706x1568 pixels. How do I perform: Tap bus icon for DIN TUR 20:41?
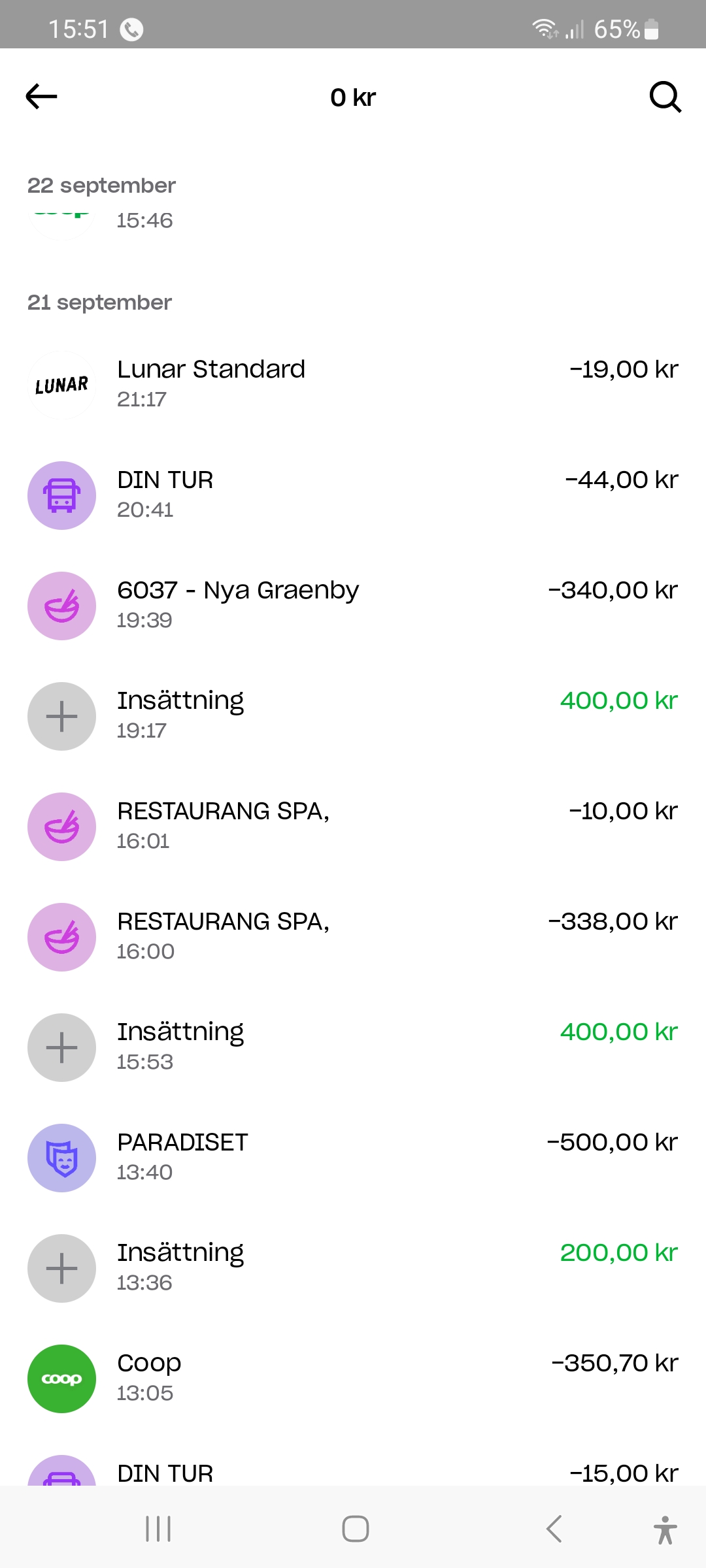(61, 496)
